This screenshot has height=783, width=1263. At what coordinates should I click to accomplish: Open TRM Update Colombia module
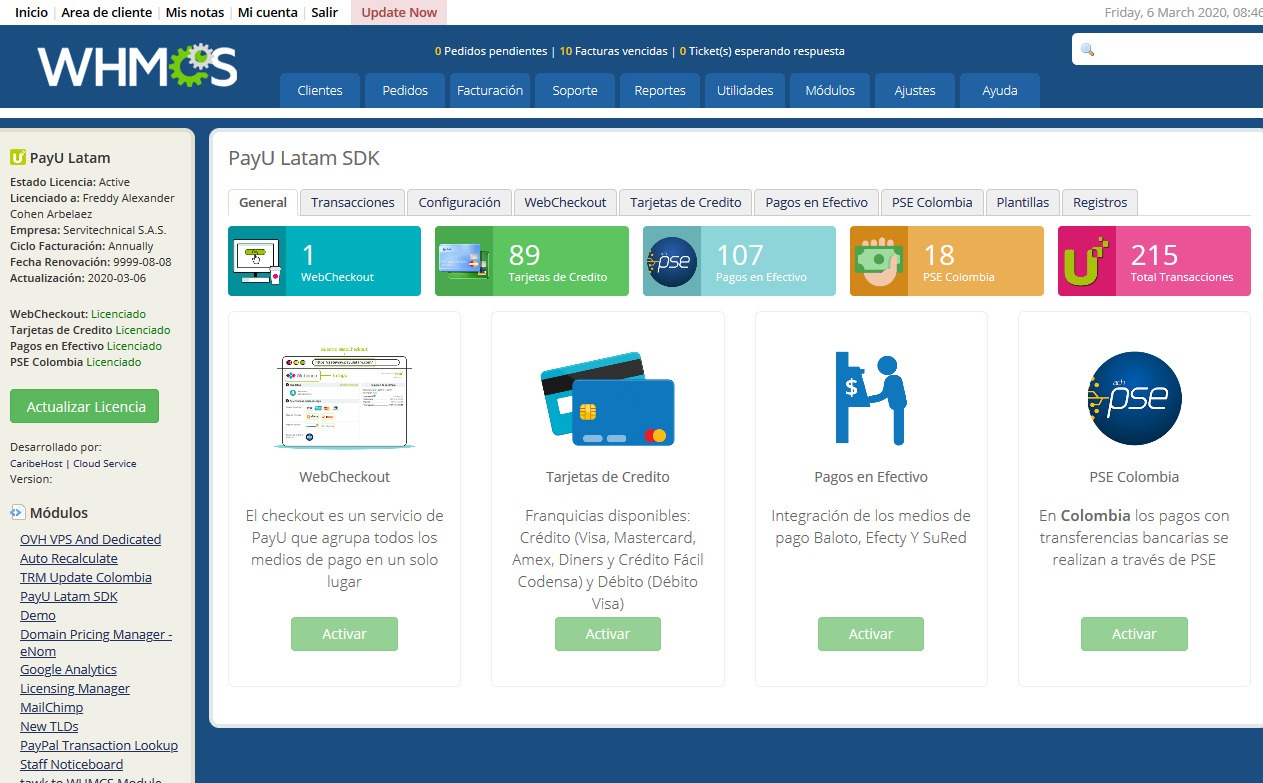(x=86, y=577)
